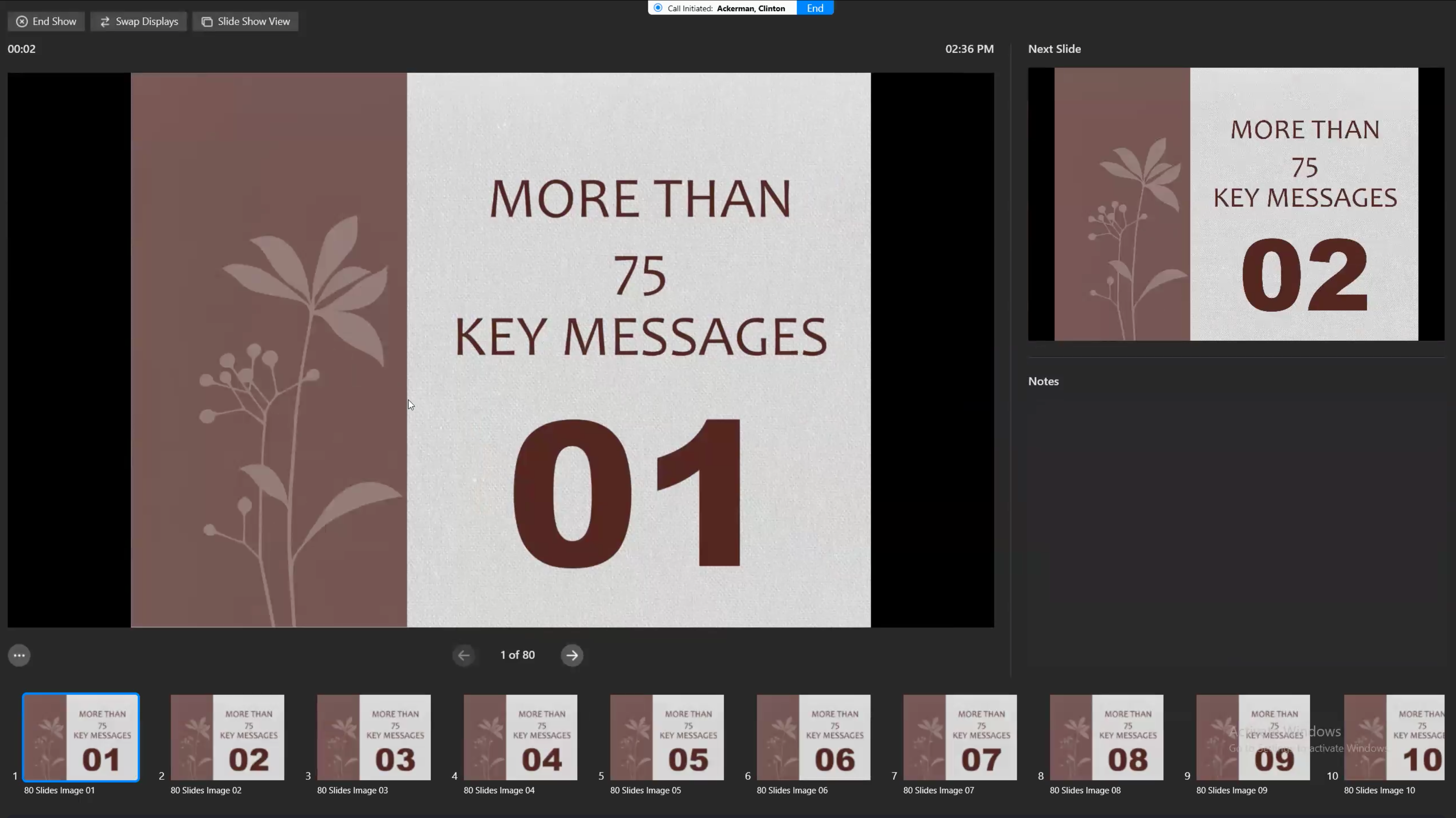The image size is (1456, 818).
Task: Select slide thumbnail 09
Action: point(1252,737)
